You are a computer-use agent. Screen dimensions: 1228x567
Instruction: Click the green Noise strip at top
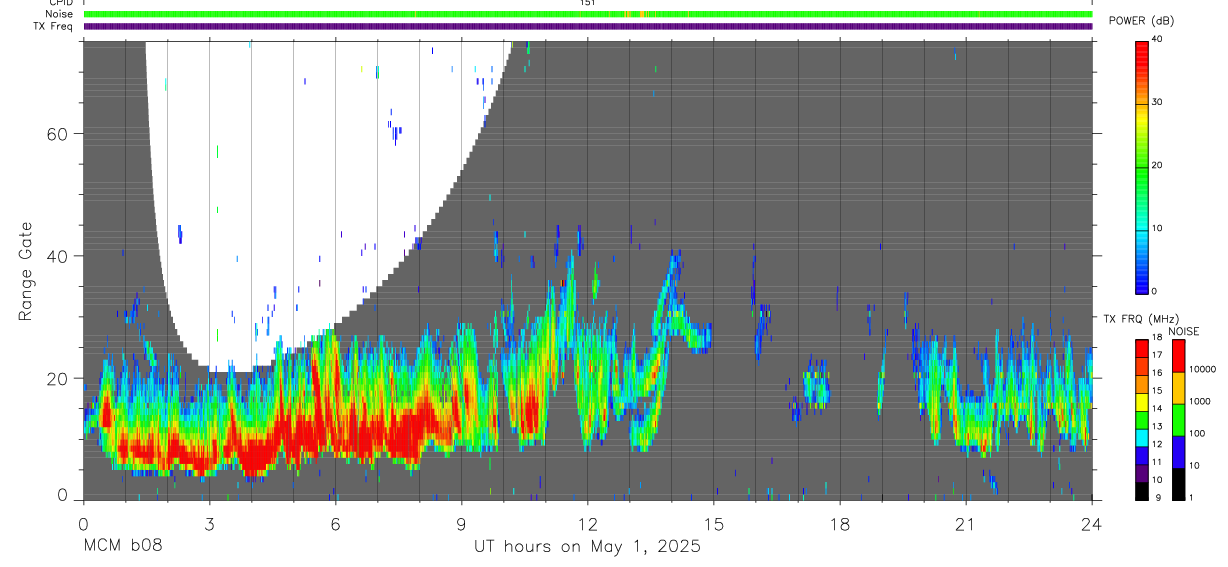point(588,14)
